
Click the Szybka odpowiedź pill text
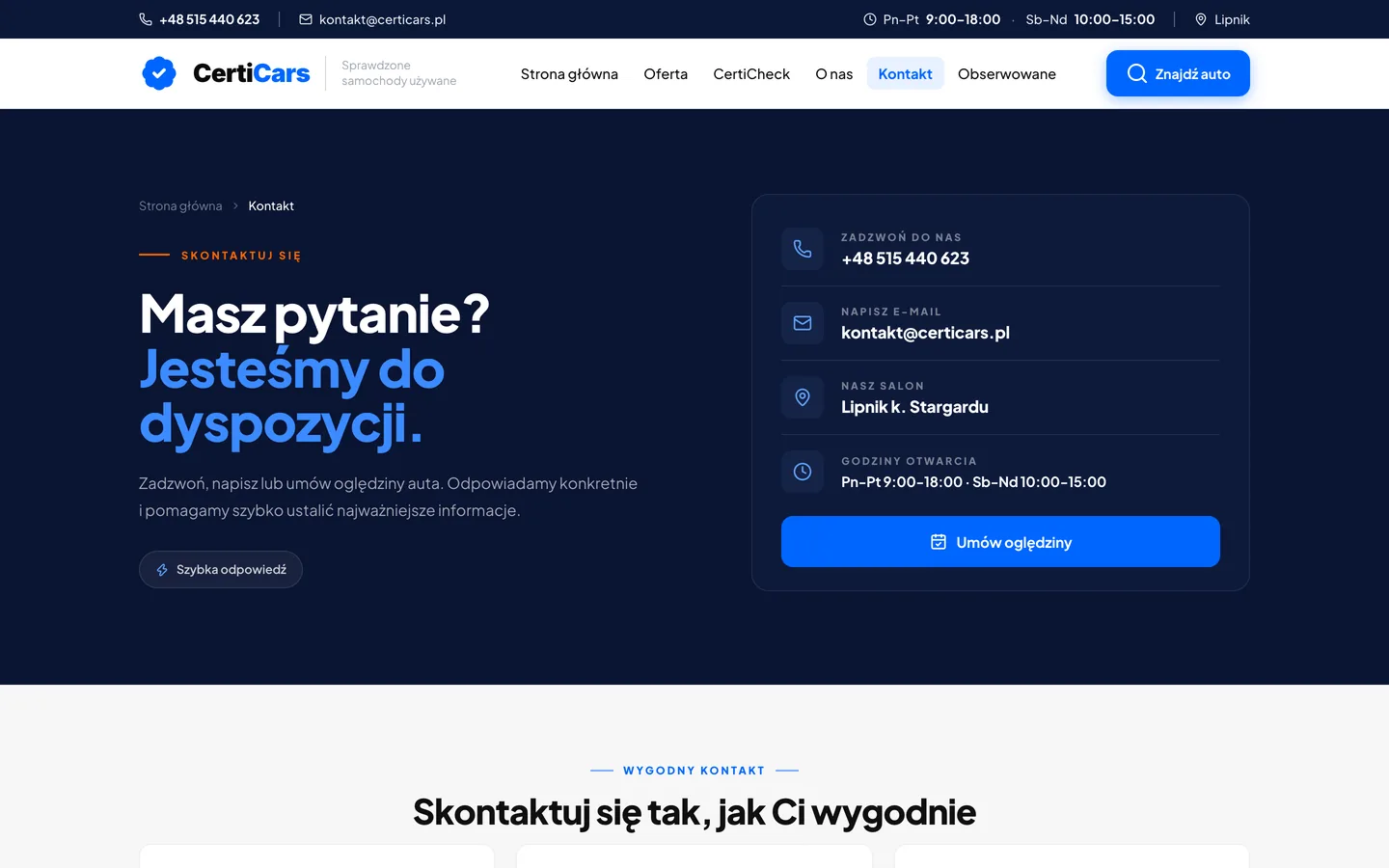coord(231,570)
